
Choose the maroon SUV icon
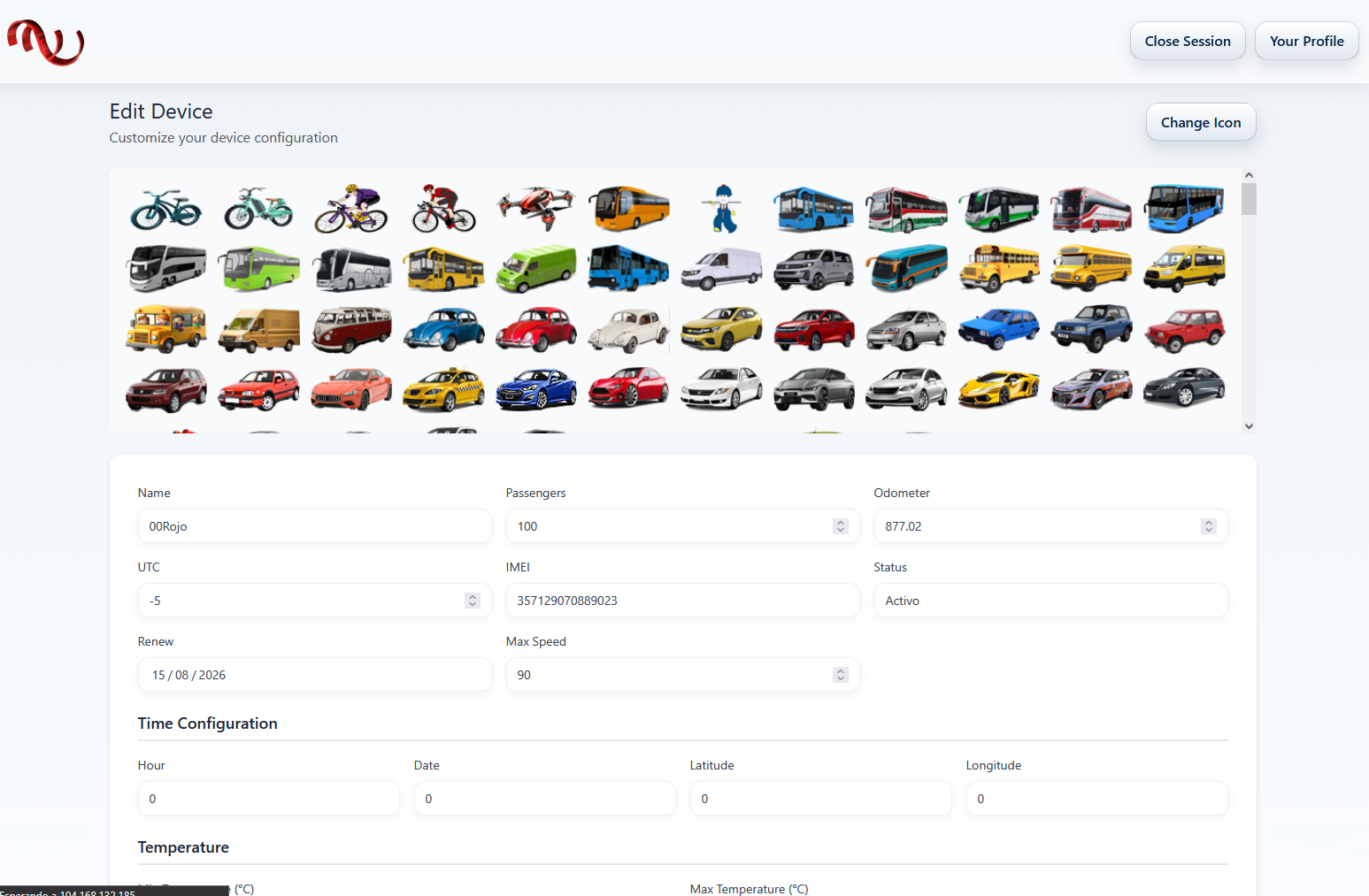coord(166,390)
